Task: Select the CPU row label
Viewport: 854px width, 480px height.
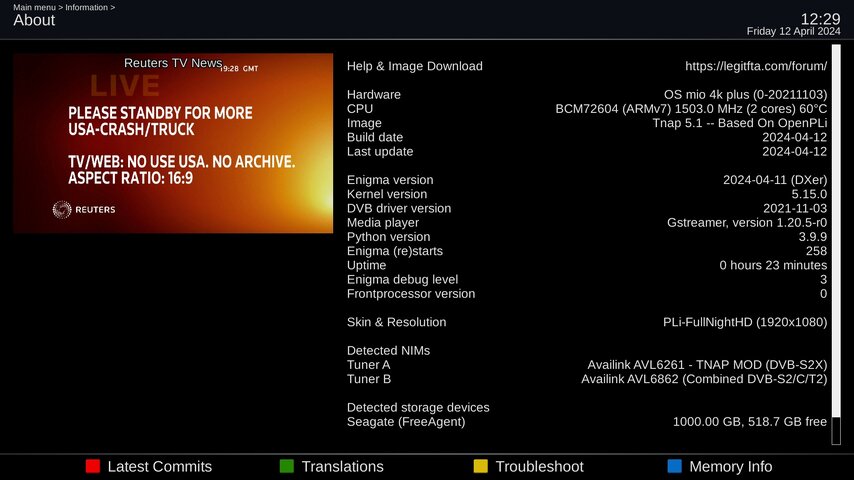Action: coord(360,108)
